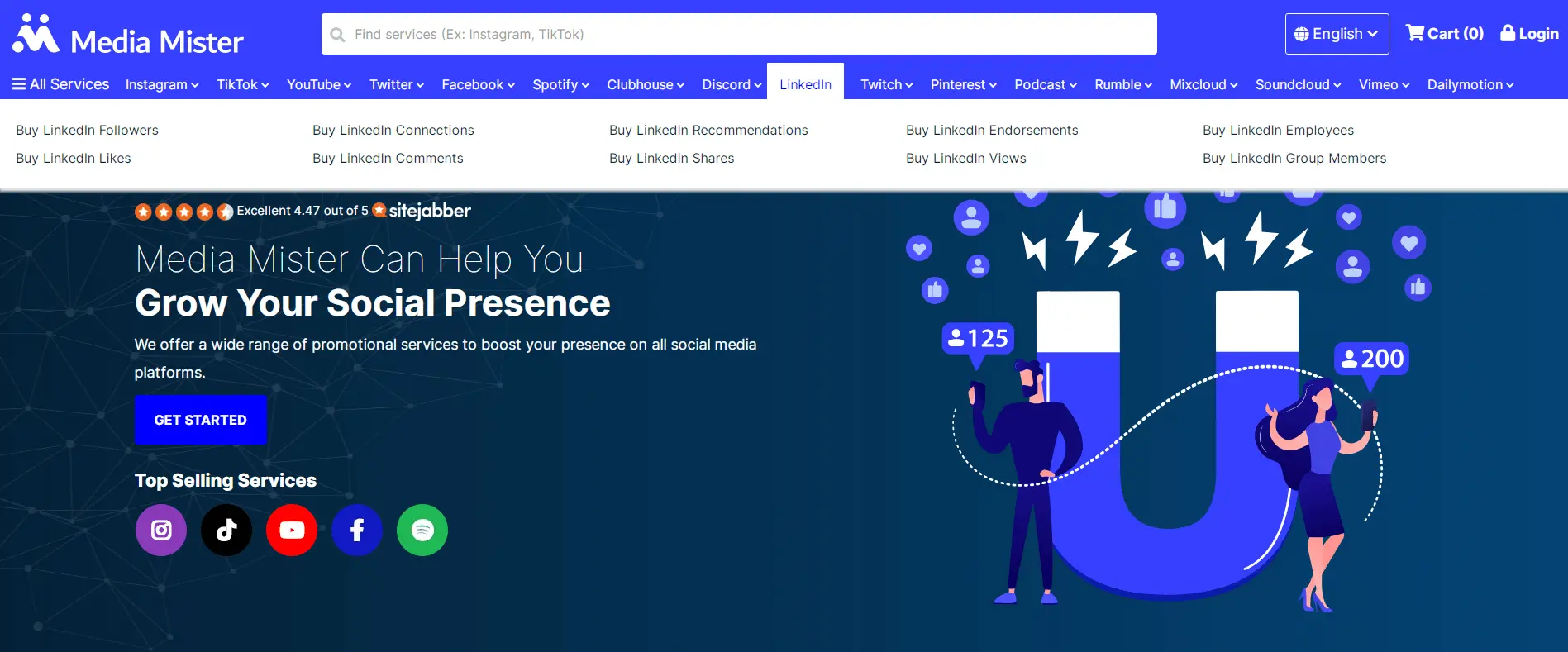Expand the Mixcloud services menu
This screenshot has height=652, width=1568.
pyautogui.click(x=1204, y=84)
